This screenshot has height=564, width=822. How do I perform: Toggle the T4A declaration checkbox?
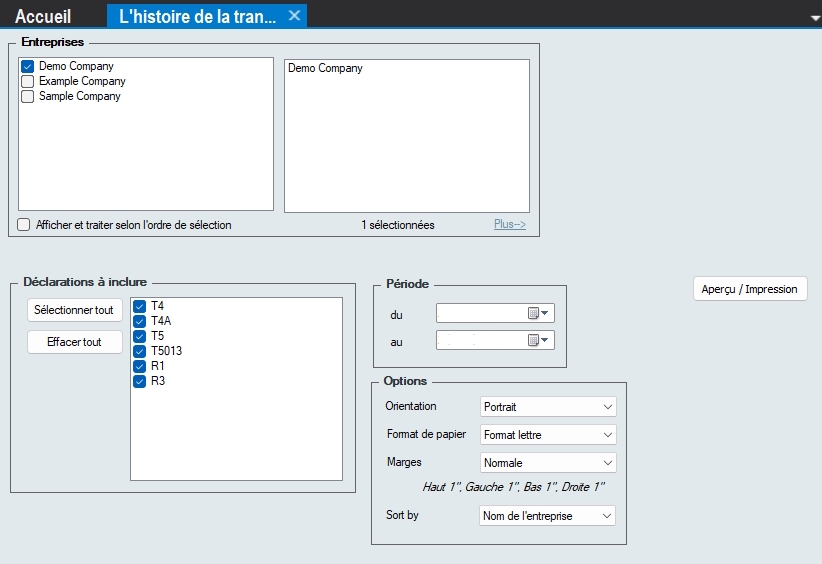coord(140,322)
